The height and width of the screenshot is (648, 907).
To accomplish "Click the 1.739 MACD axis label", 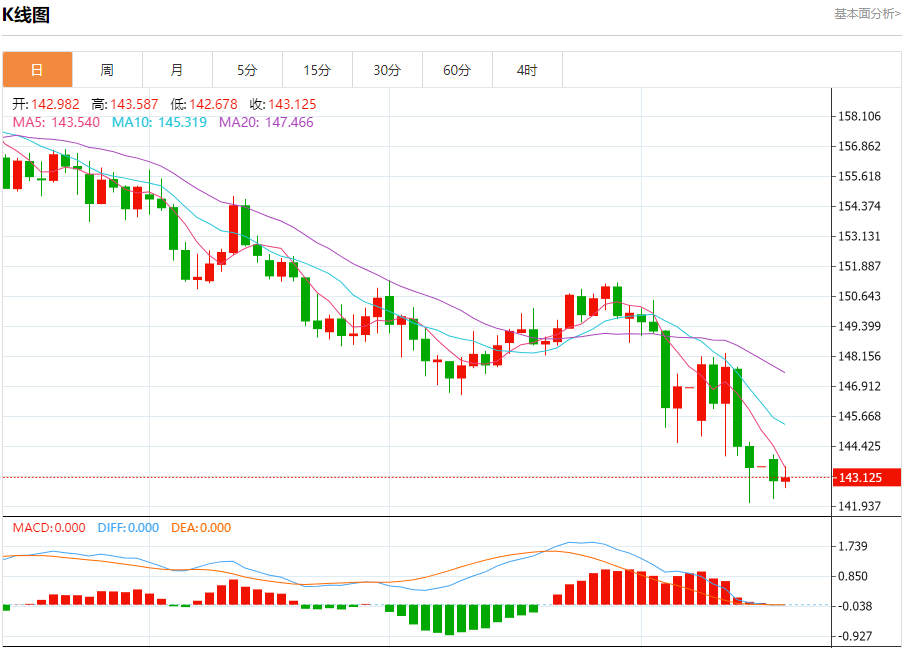I will (853, 546).
